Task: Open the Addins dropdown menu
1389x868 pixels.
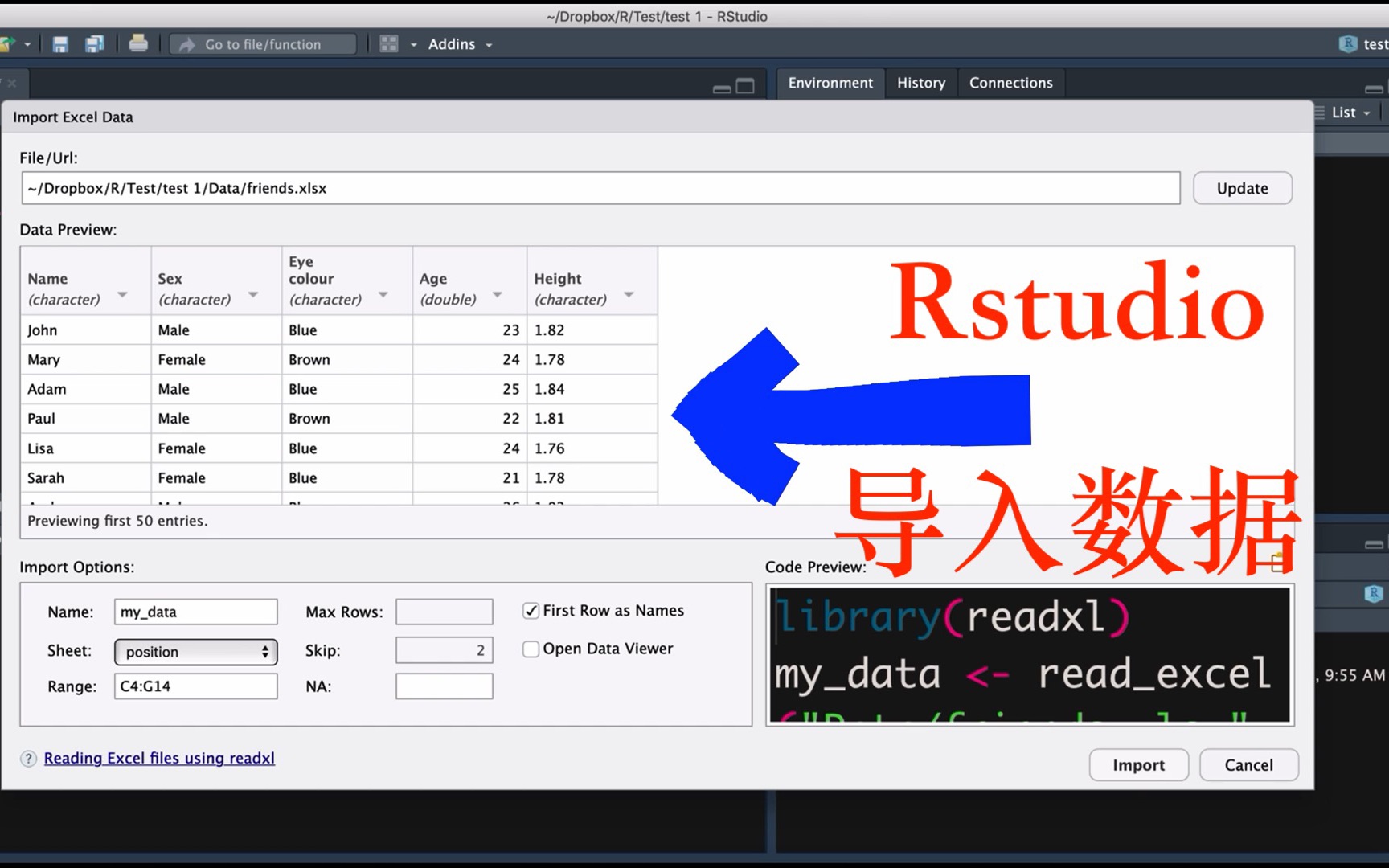Action: point(459,44)
